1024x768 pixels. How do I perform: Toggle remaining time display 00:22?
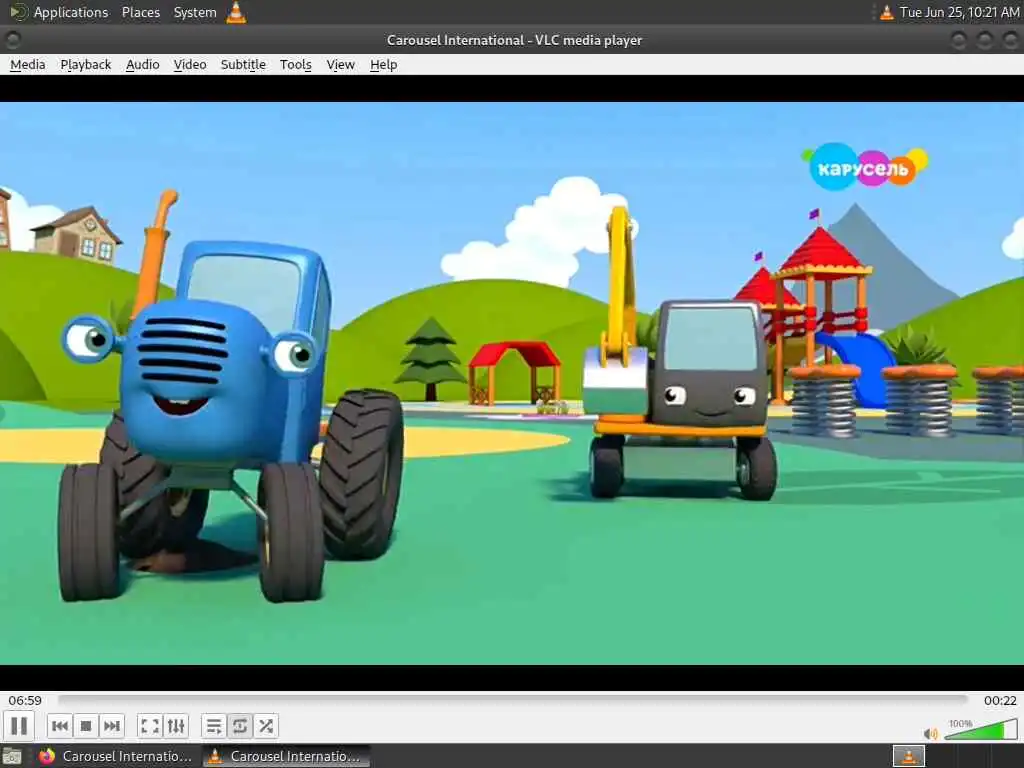(x=1000, y=700)
